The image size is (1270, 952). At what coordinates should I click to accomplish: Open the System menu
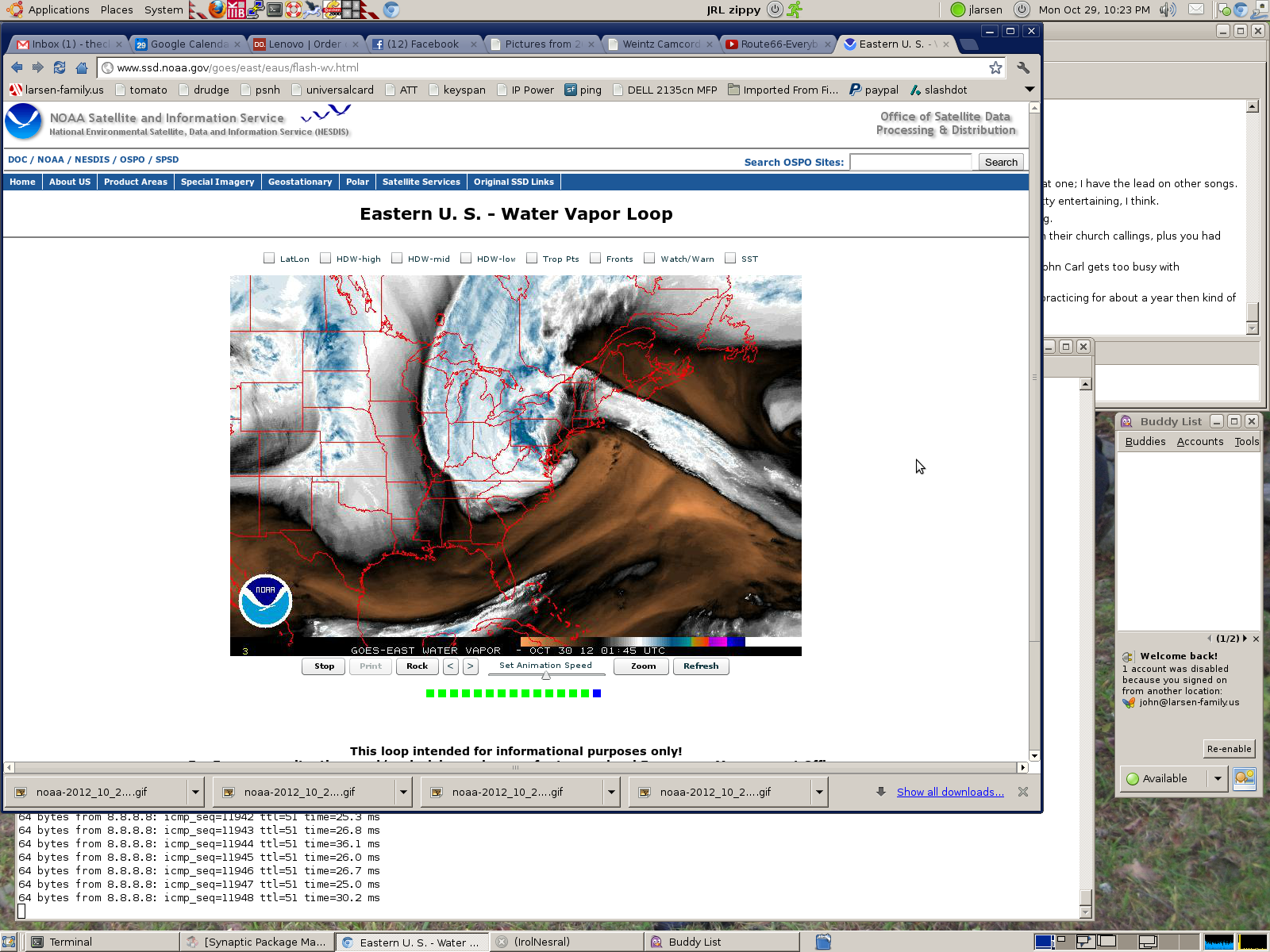click(164, 10)
